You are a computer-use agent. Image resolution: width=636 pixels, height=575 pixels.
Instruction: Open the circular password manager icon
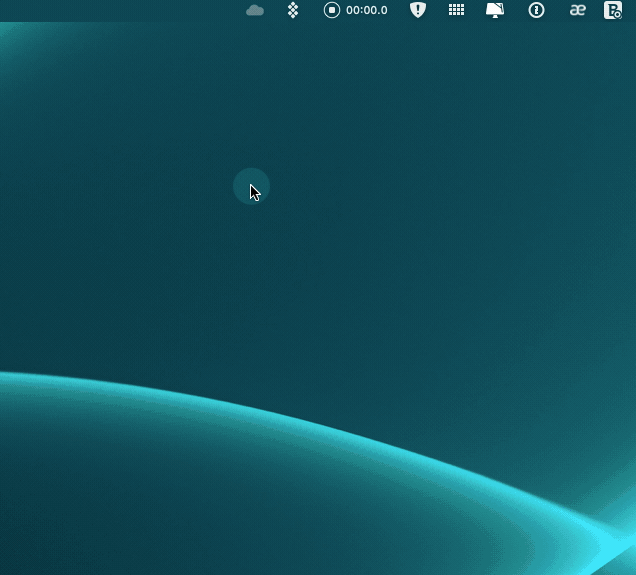[x=537, y=10]
